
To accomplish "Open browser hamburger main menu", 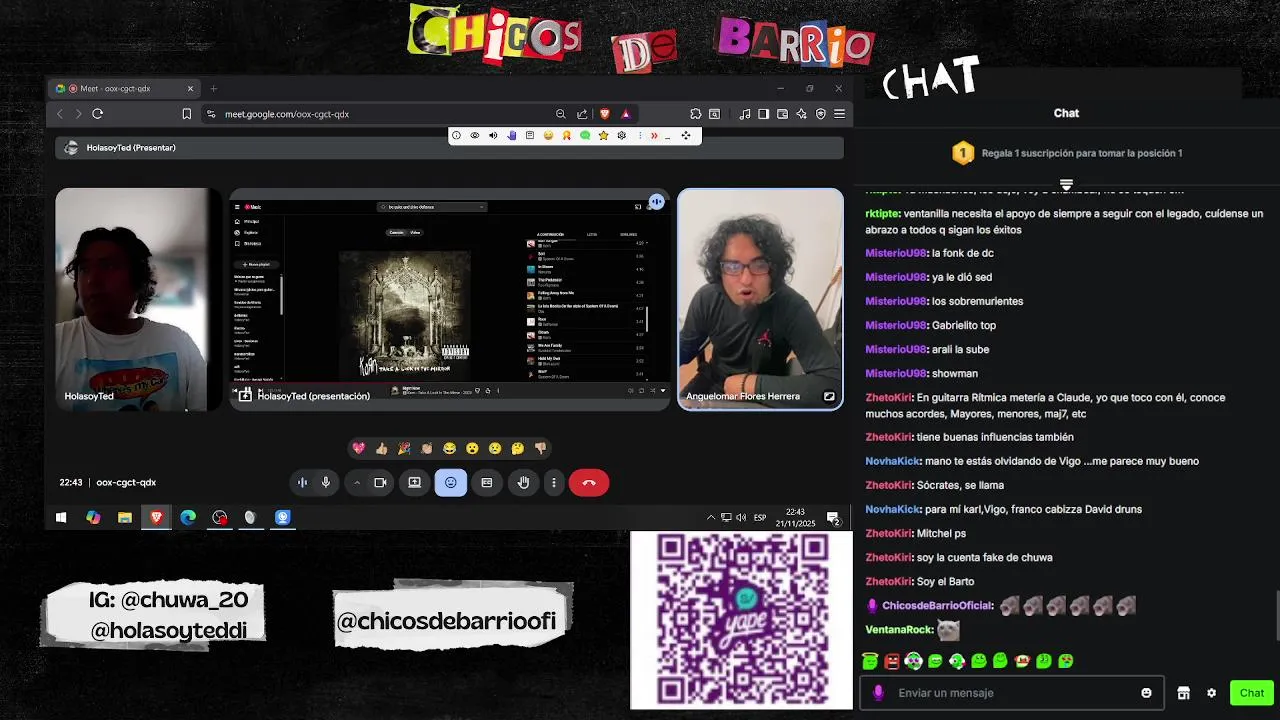I will 840,114.
